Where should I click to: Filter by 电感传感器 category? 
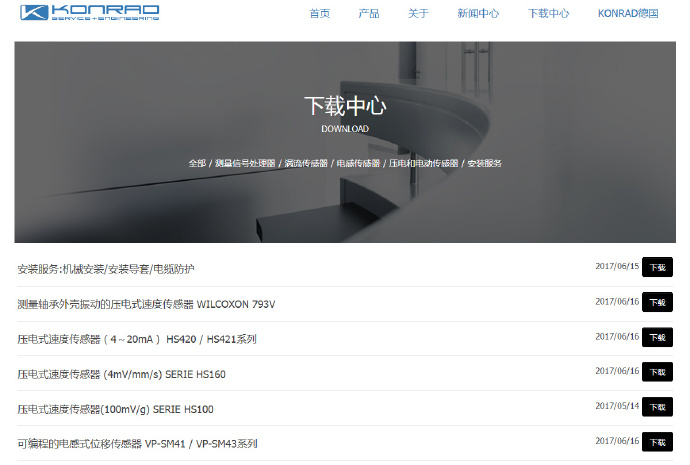(x=358, y=163)
